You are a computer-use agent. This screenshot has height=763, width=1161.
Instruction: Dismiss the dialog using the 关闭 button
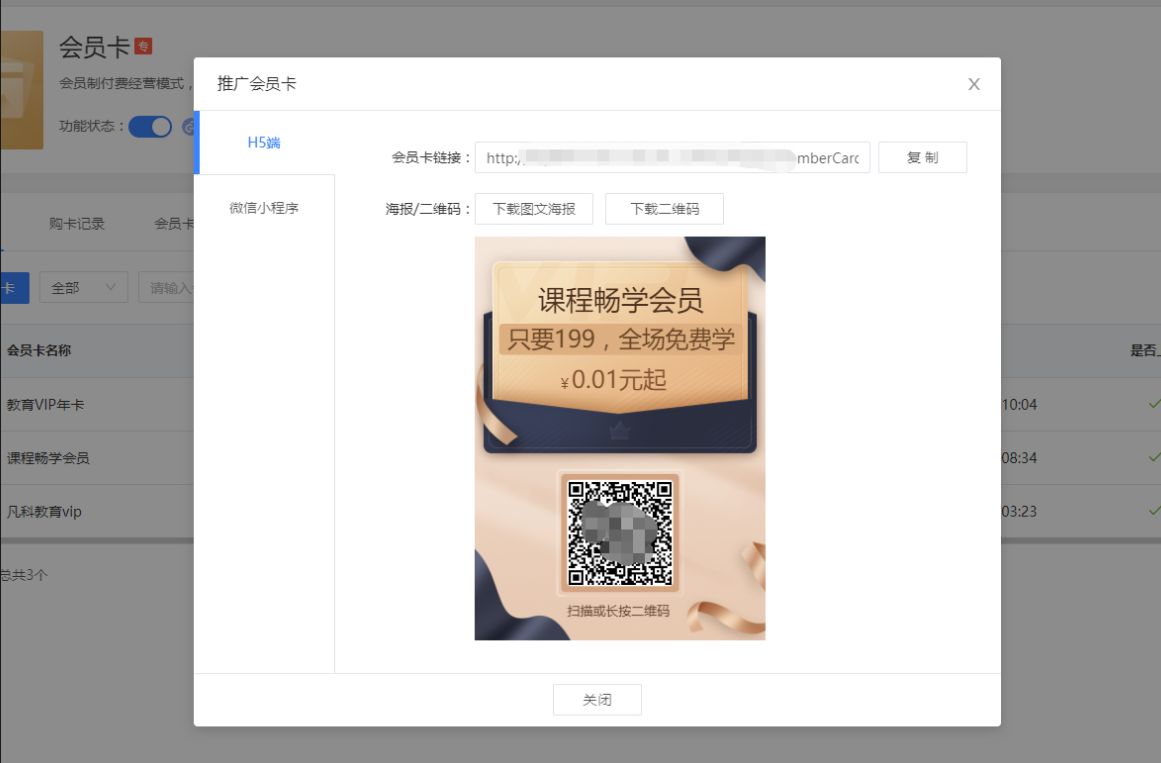(598, 700)
